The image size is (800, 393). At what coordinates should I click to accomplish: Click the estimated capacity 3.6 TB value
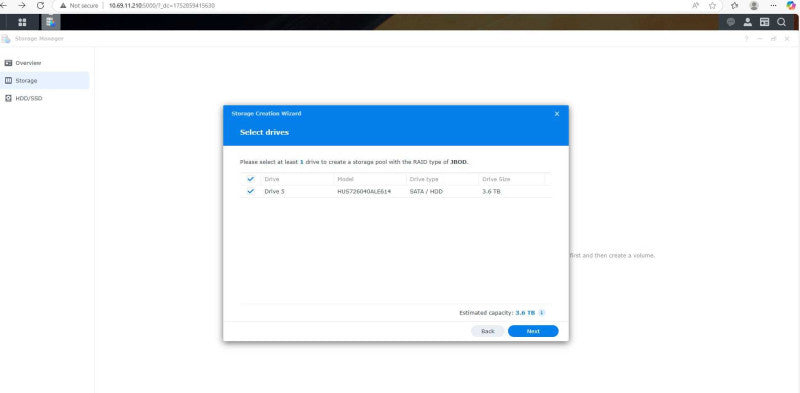(526, 312)
